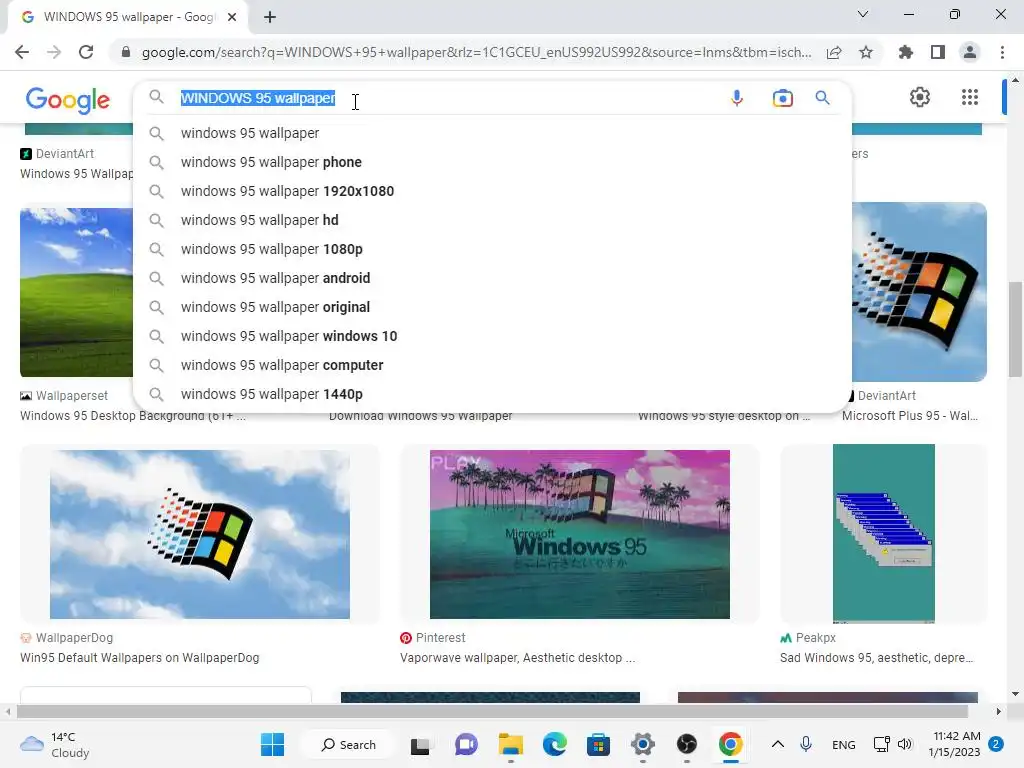Choose suggestion windows 95 wallpaper 1440p

point(492,394)
